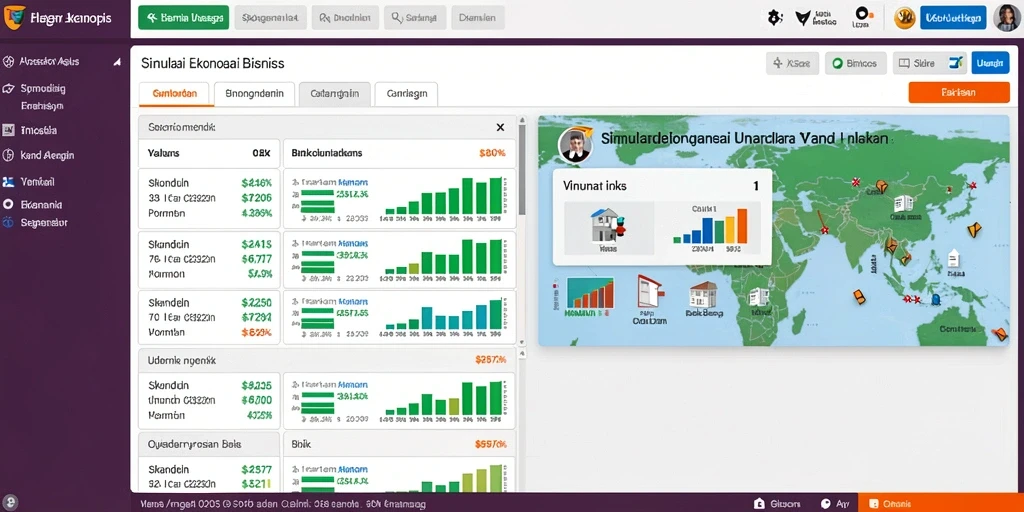Switch to the Canrlegm tab
The width and height of the screenshot is (1024, 512).
click(407, 93)
